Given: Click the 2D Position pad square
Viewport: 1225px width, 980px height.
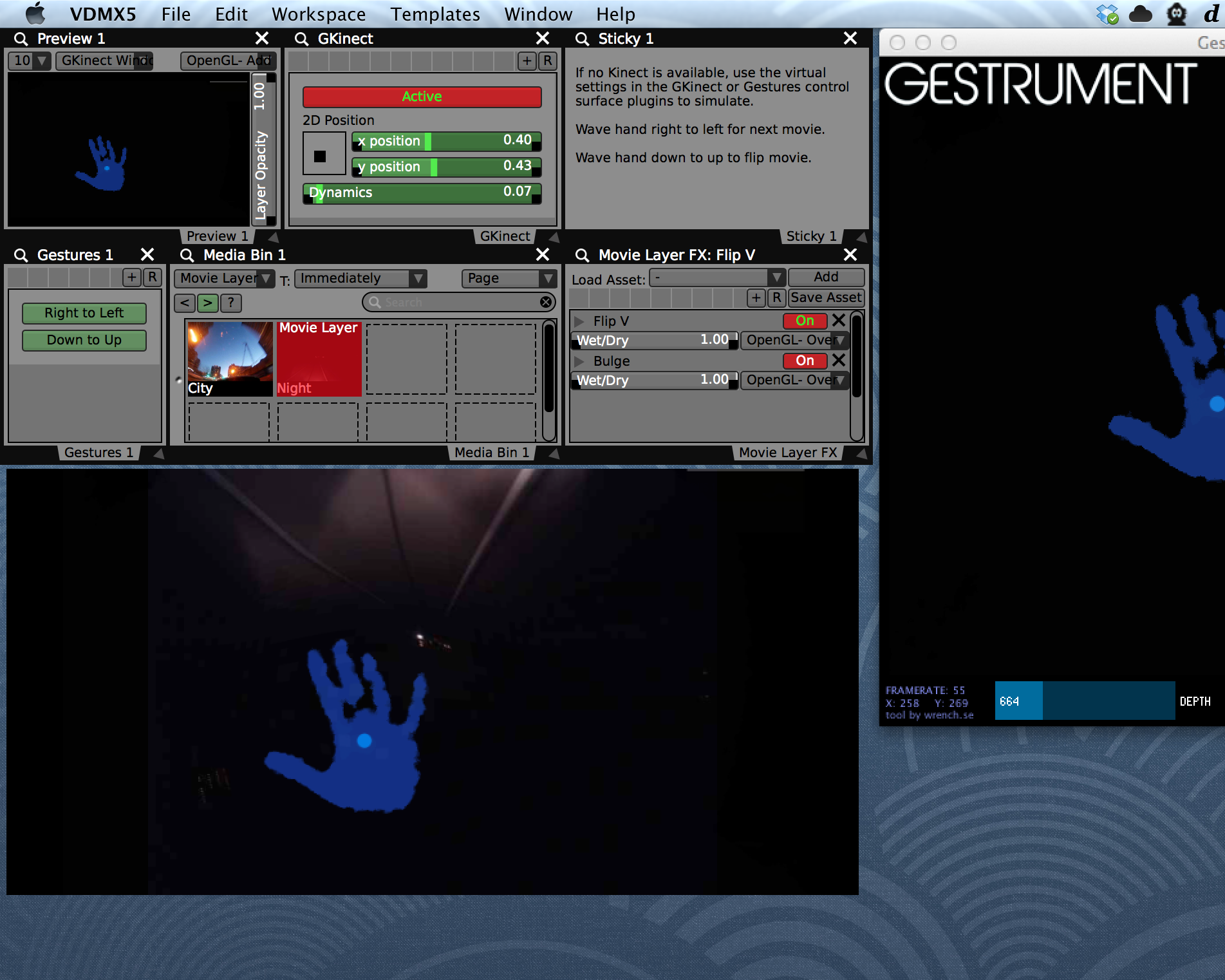Looking at the screenshot, I should pyautogui.click(x=324, y=153).
